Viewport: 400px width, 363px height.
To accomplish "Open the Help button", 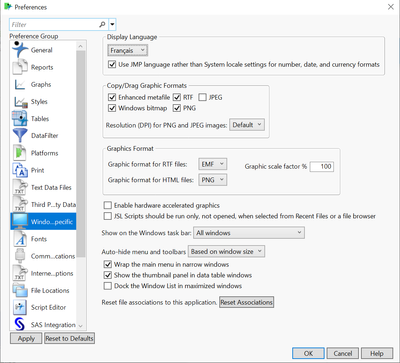I will pos(377,353).
